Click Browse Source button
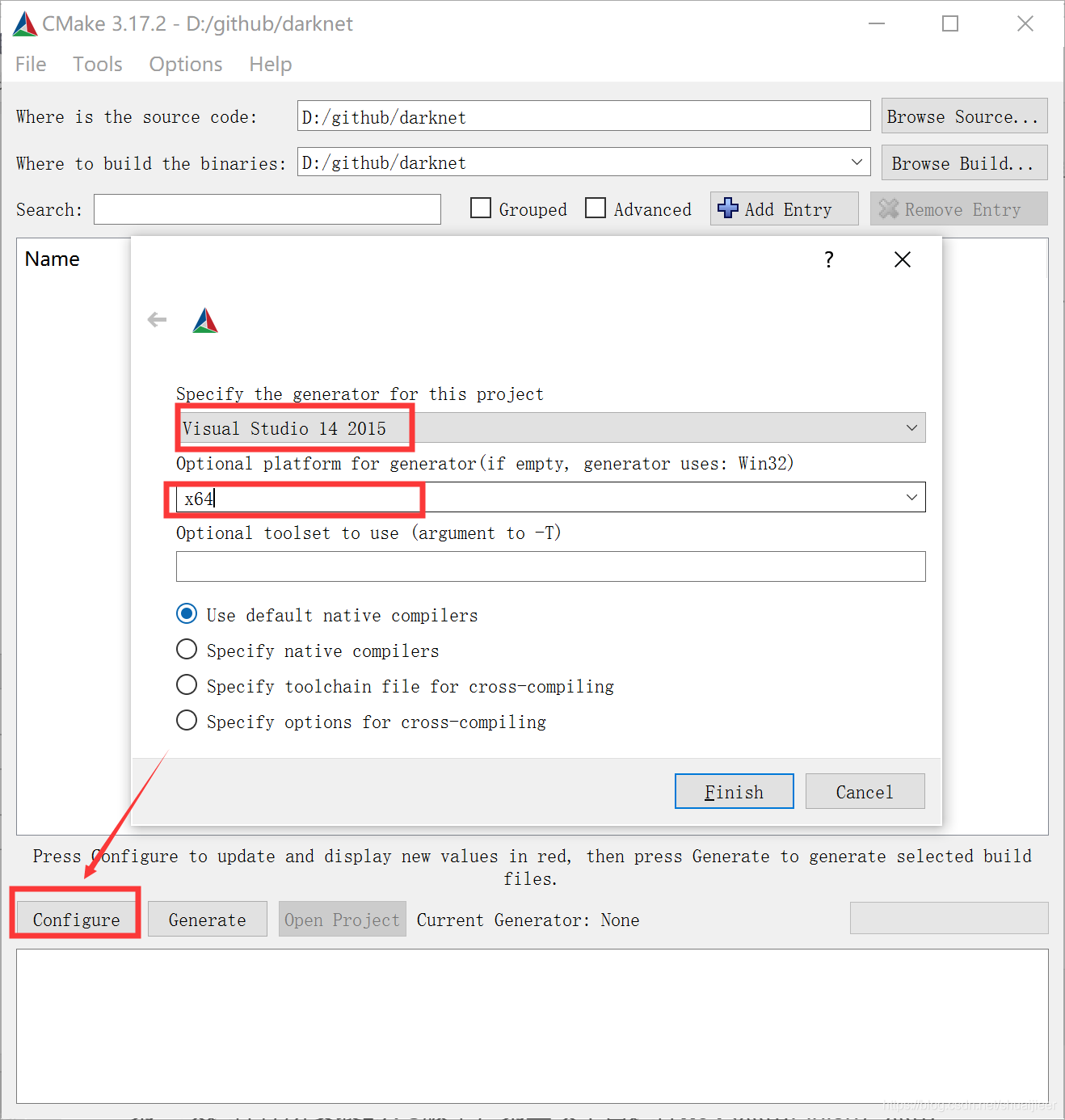 tap(965, 116)
